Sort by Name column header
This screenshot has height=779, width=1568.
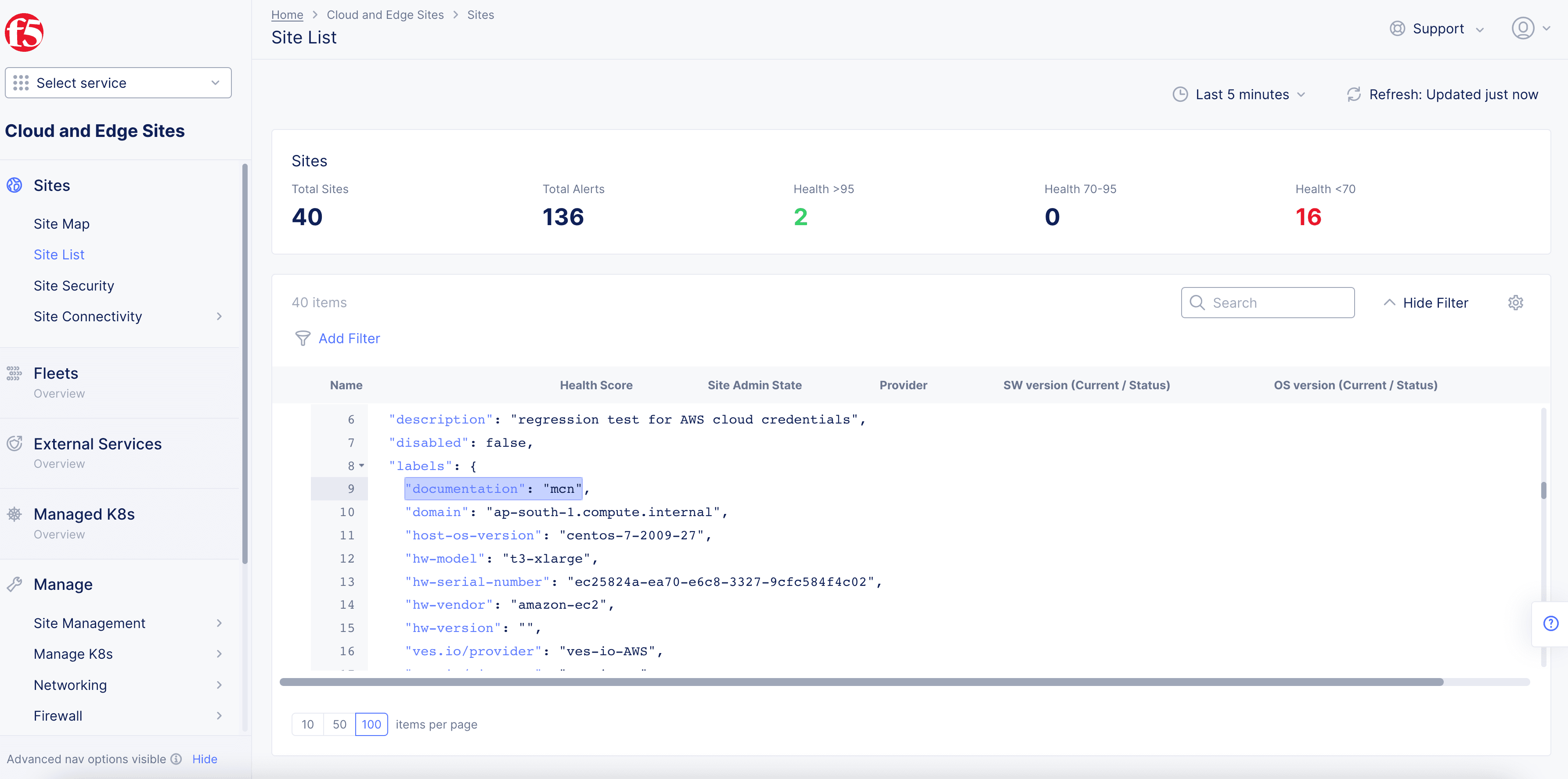click(x=346, y=384)
